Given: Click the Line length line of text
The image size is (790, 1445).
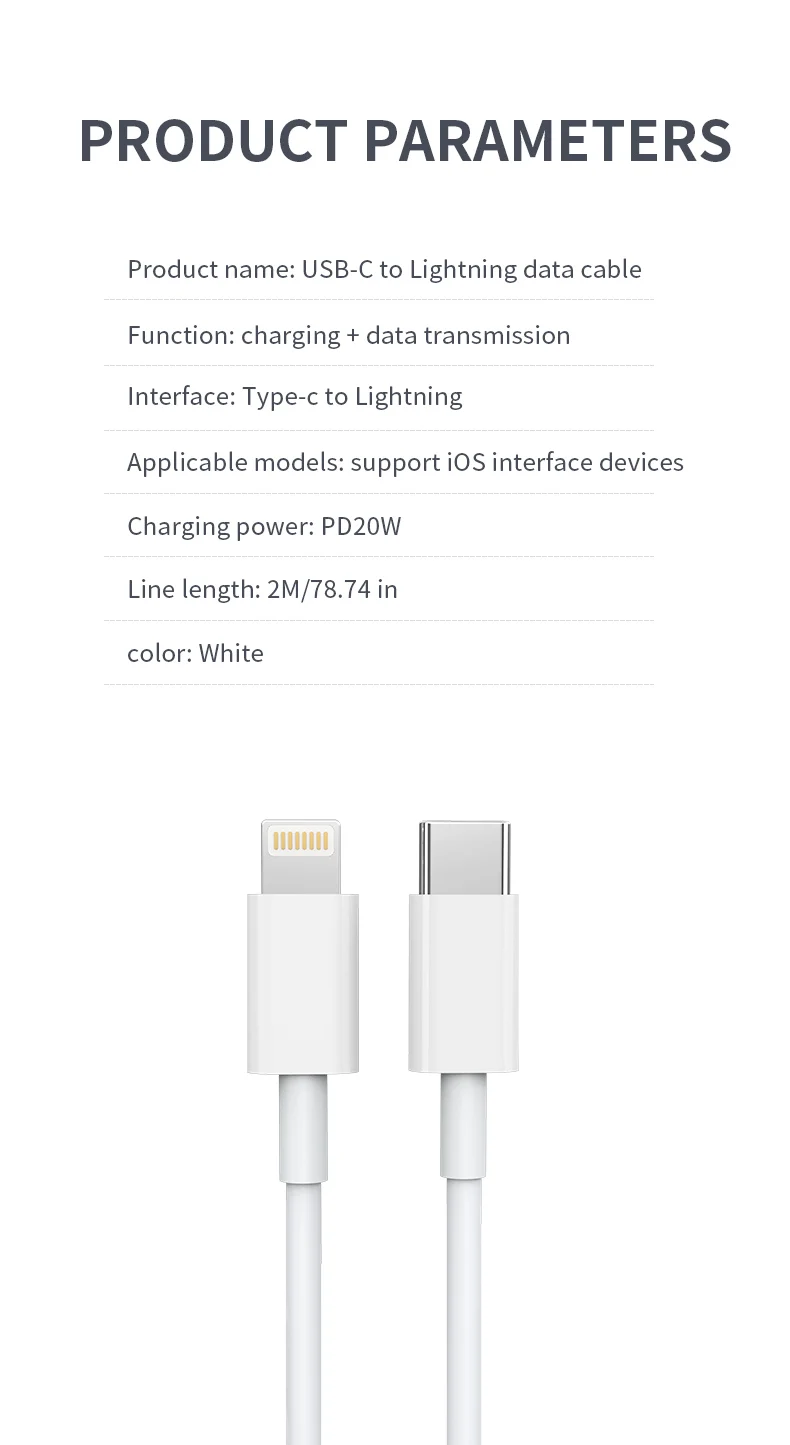Looking at the screenshot, I should [262, 589].
